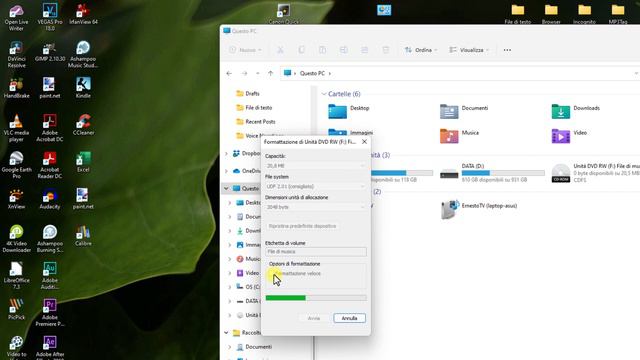
Task: Collapse the Cartelle (6) group
Action: 324,94
